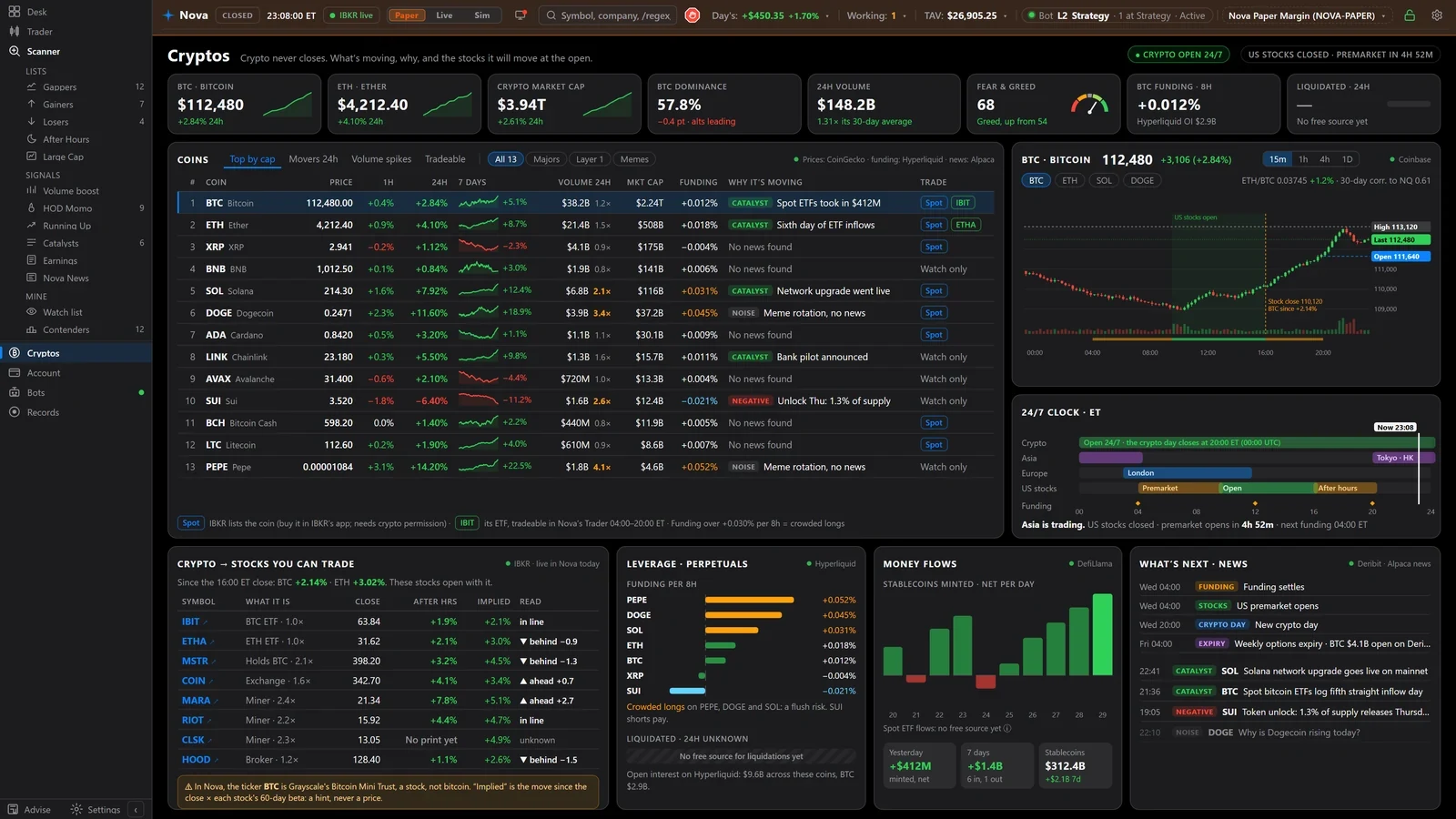The width and height of the screenshot is (1456, 819).
Task: Click the ETHA button in the ETH row
Action: 966,225
